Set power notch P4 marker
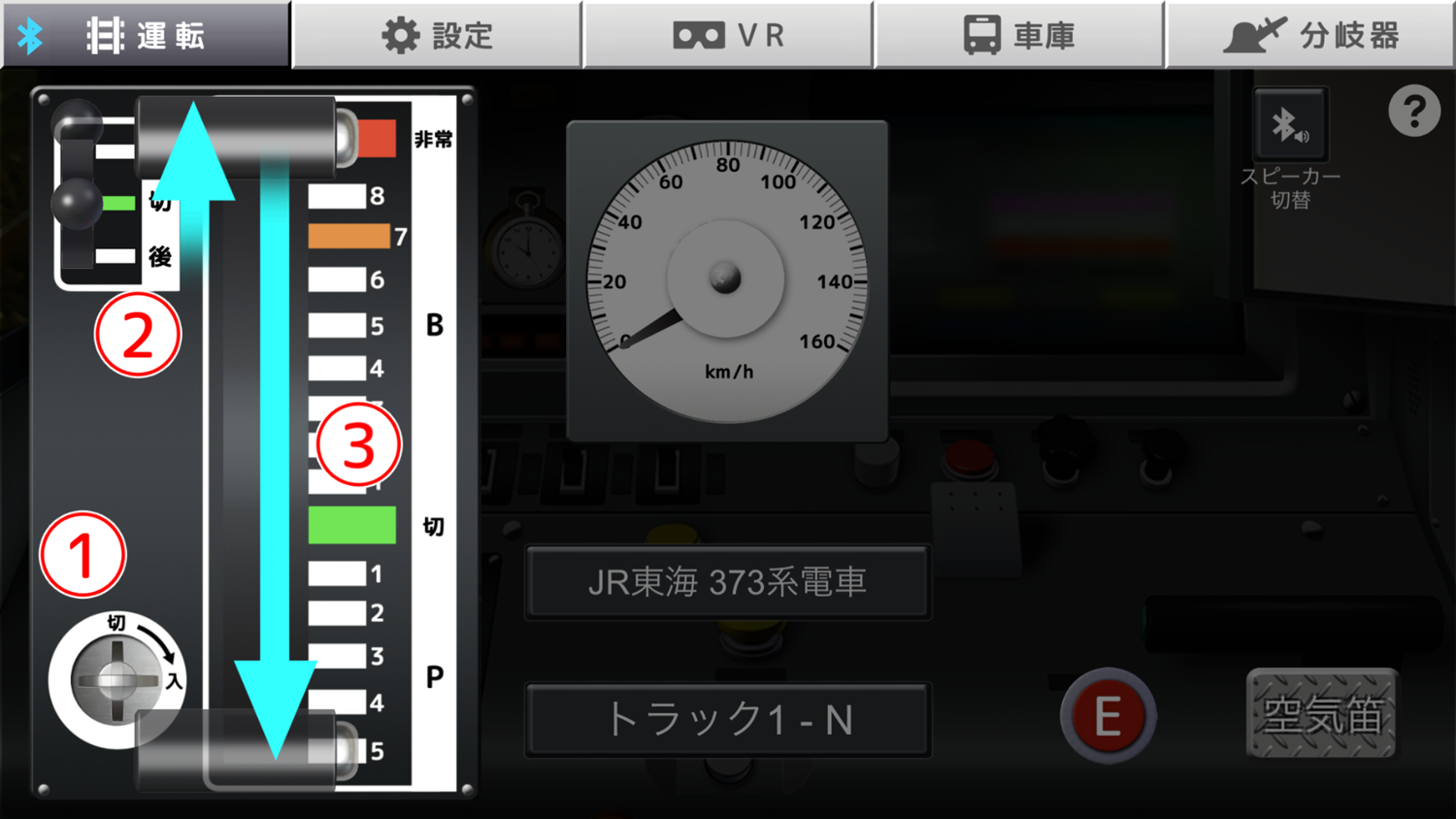1456x819 pixels. [x=337, y=702]
